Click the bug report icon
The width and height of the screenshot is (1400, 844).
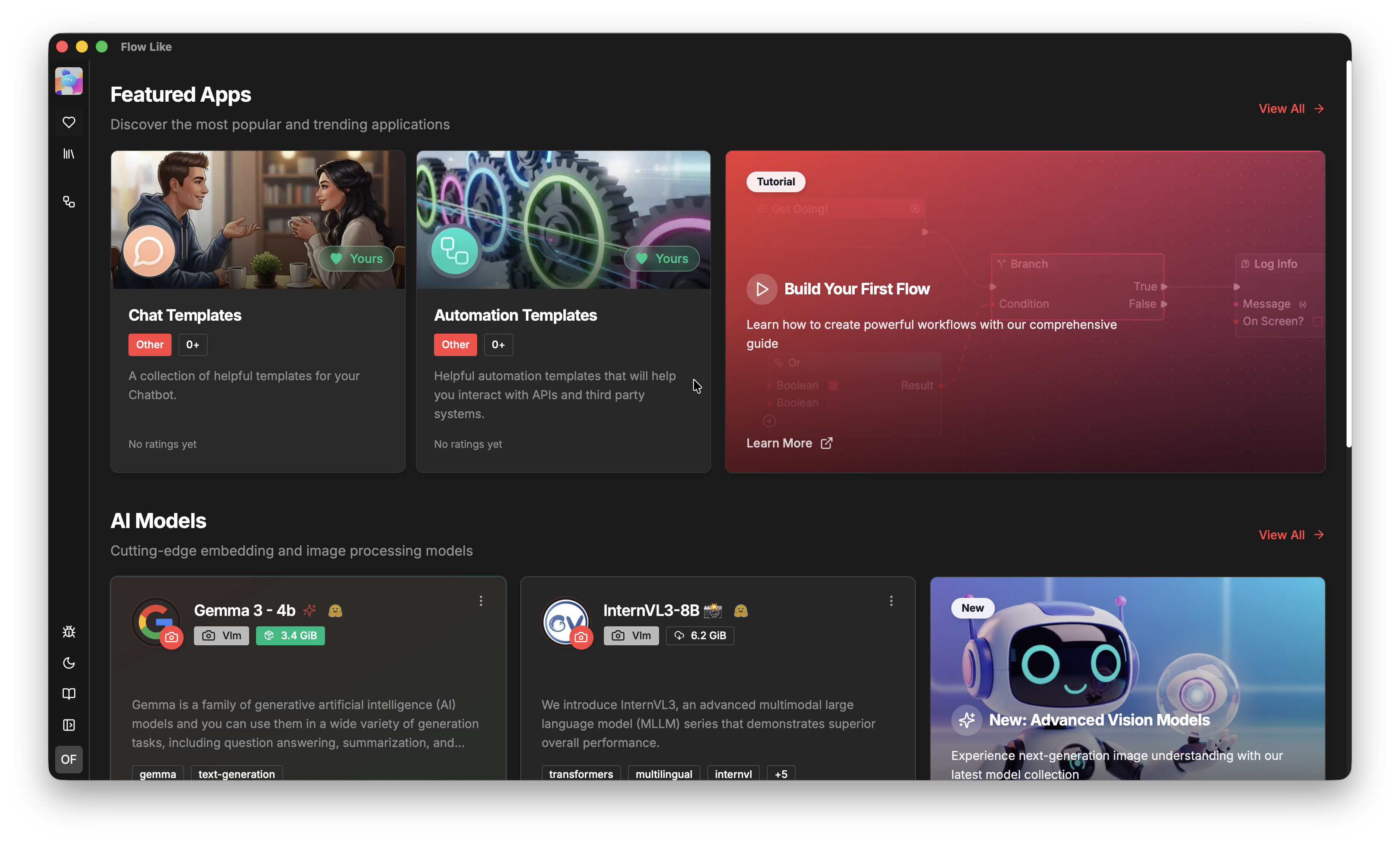click(x=68, y=631)
